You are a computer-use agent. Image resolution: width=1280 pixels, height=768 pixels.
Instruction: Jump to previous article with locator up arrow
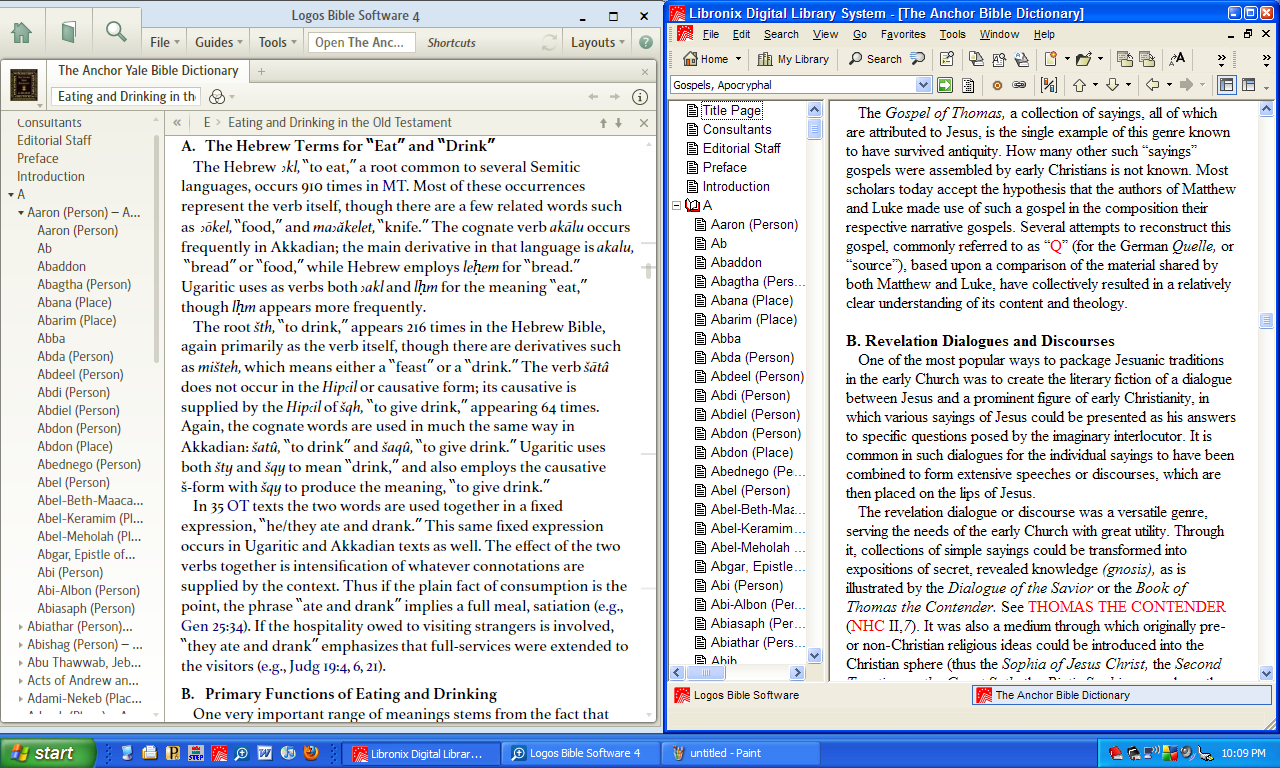603,123
